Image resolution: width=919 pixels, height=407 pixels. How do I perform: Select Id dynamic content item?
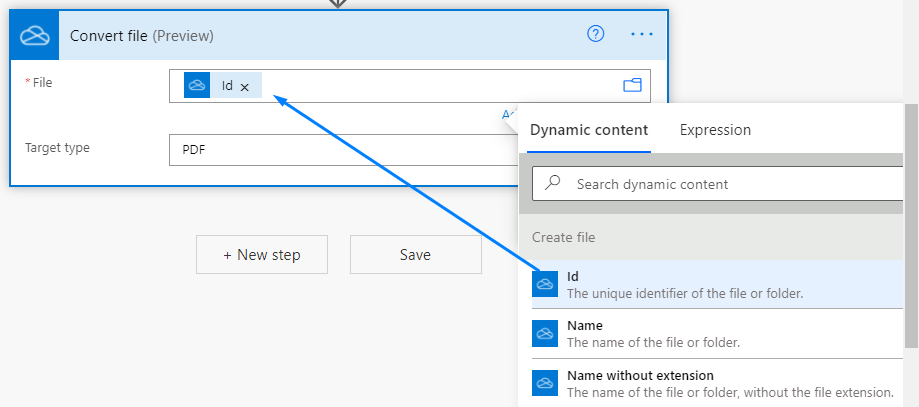(718, 284)
